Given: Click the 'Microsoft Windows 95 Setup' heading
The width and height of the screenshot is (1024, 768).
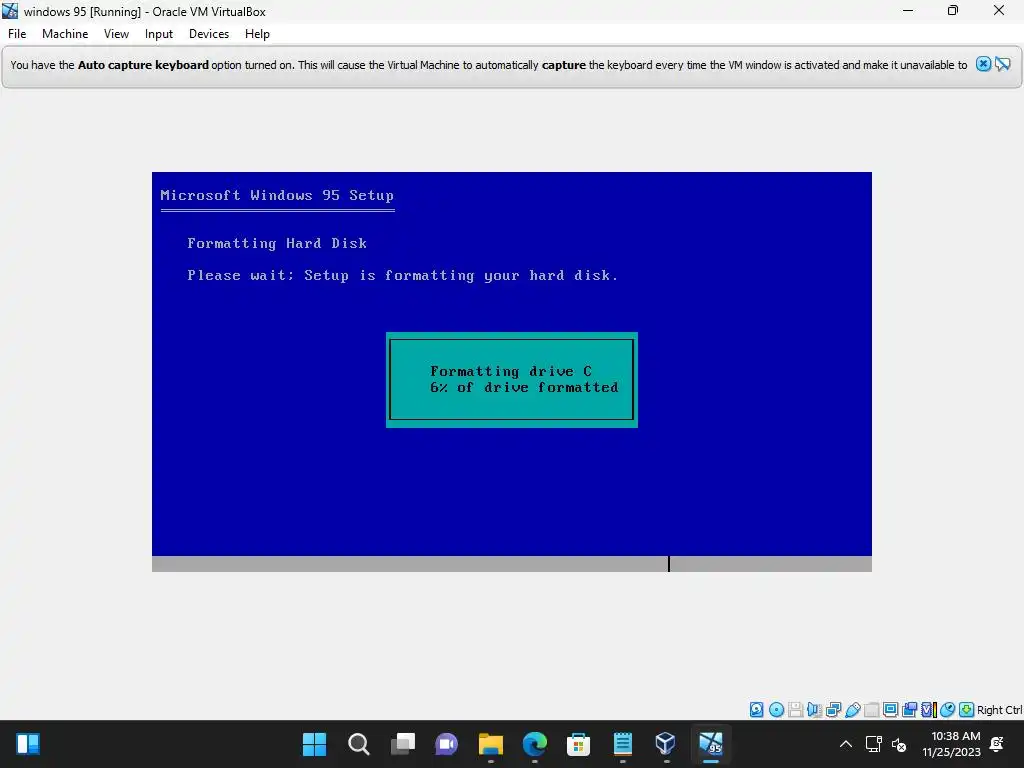Looking at the screenshot, I should (277, 195).
